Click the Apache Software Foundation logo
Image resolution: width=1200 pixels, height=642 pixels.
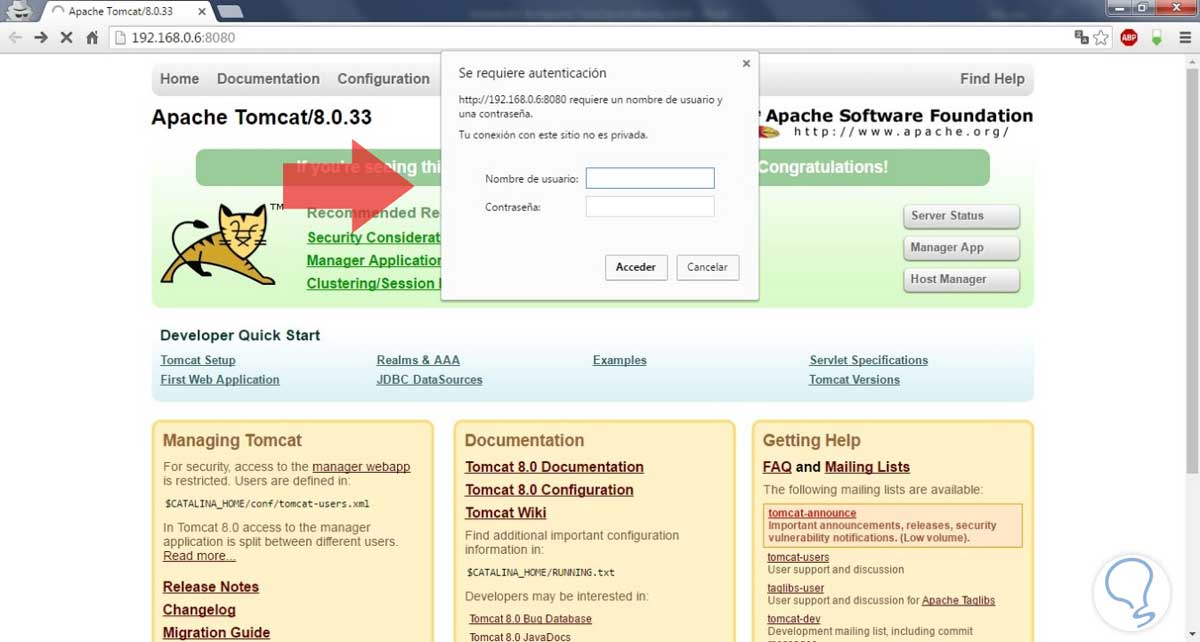895,123
